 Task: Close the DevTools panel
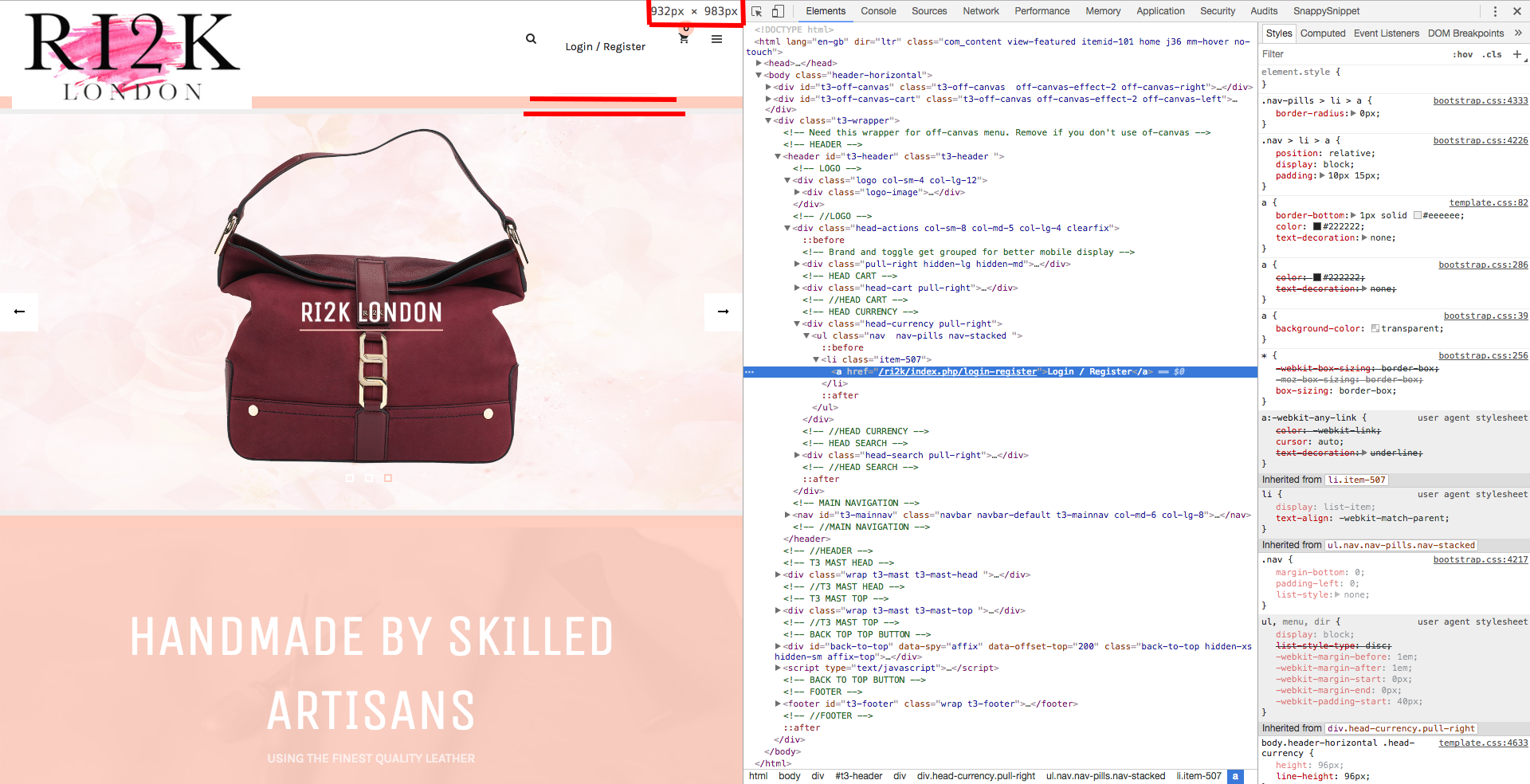tap(1516, 11)
